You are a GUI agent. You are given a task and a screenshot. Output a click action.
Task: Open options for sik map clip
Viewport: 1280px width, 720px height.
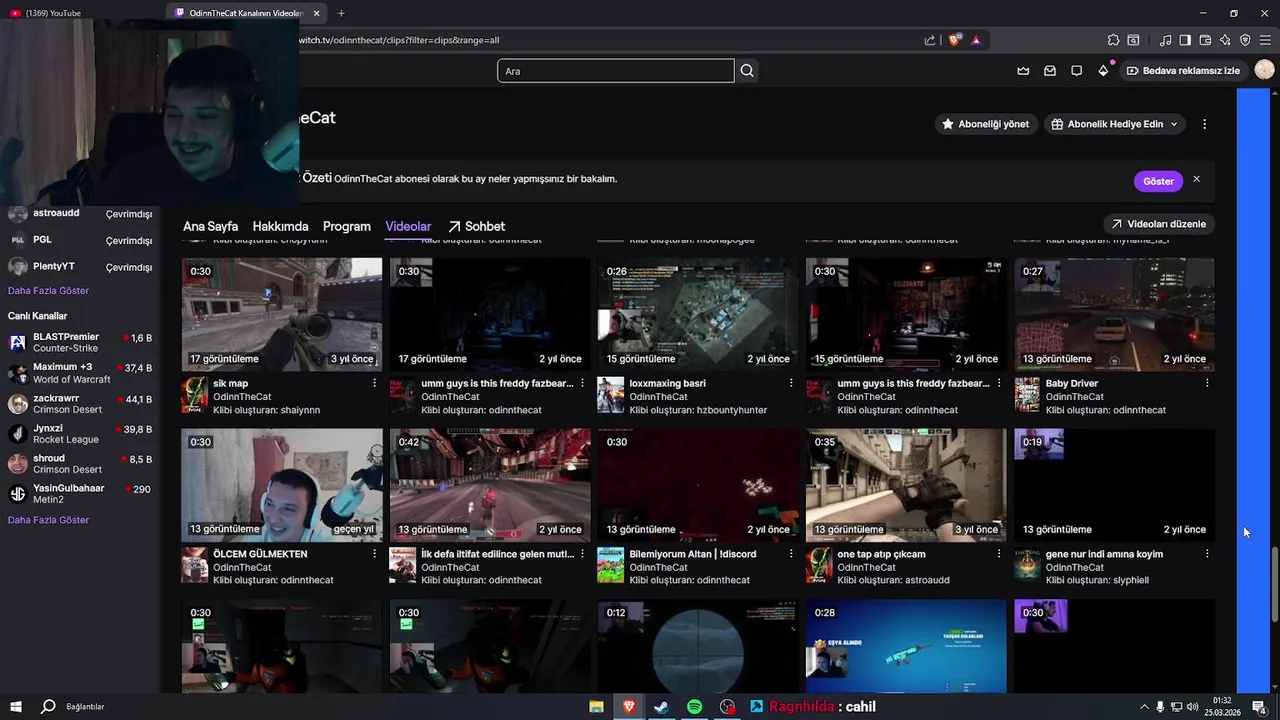pyautogui.click(x=375, y=383)
